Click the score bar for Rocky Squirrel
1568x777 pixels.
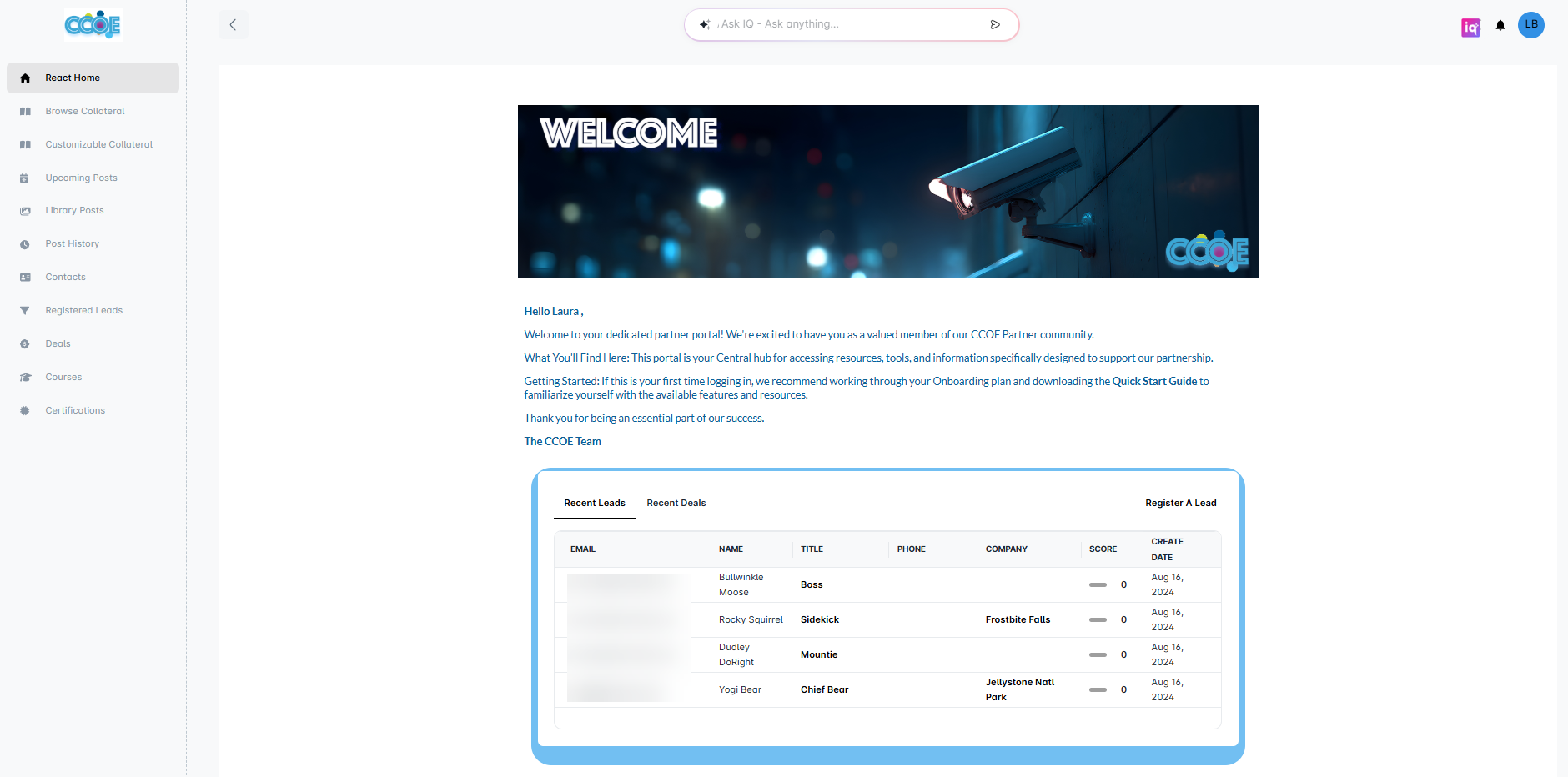[1098, 620]
